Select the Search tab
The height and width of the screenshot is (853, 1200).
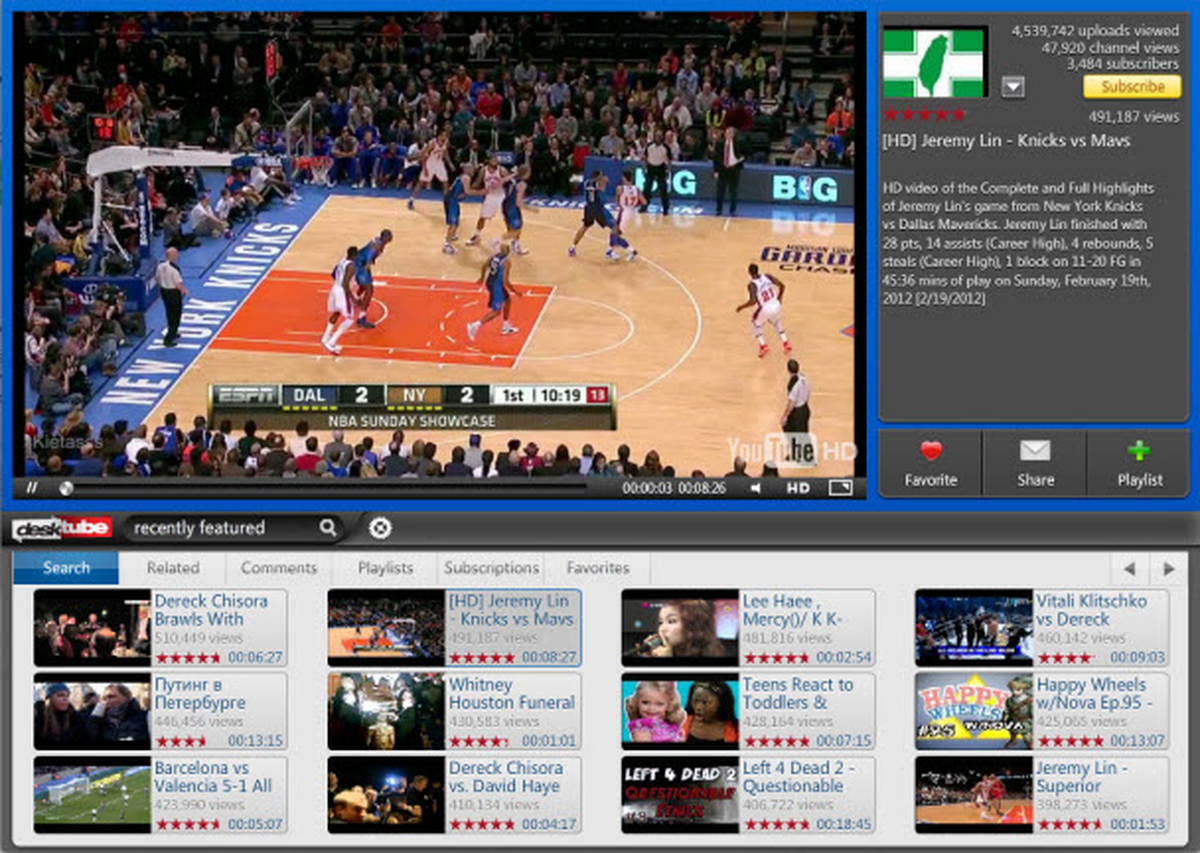(x=66, y=567)
